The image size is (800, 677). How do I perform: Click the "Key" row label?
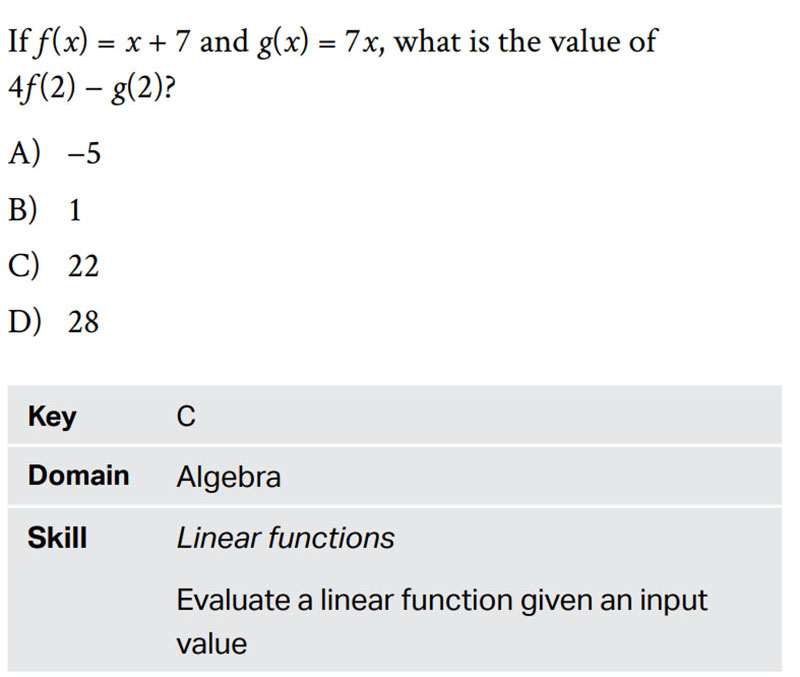52,417
